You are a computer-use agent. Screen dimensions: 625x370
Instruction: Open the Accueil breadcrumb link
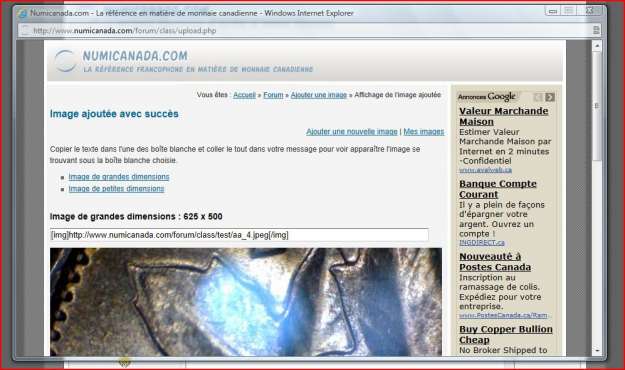[x=244, y=95]
